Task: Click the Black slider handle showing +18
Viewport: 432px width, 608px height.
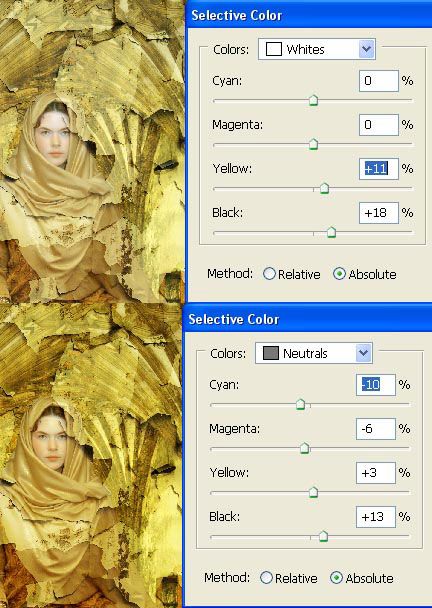Action: (x=331, y=232)
